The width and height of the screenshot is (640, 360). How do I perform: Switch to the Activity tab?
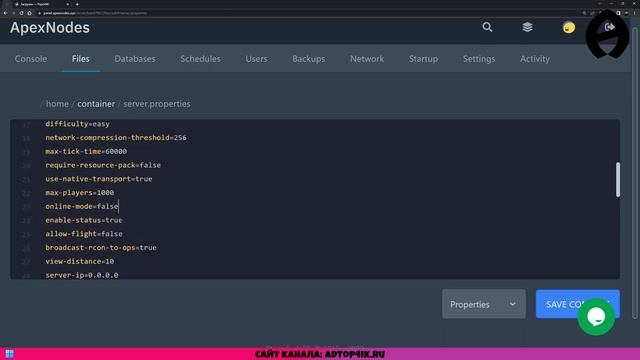(x=535, y=59)
